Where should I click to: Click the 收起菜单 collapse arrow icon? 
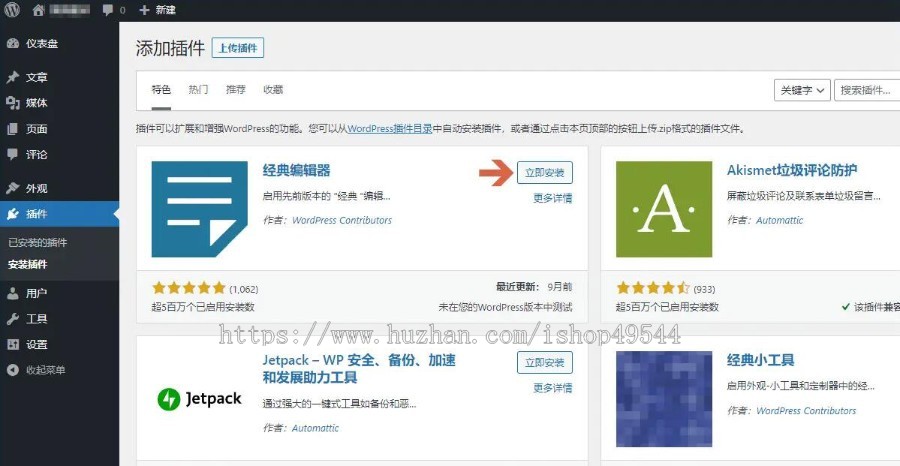13,370
